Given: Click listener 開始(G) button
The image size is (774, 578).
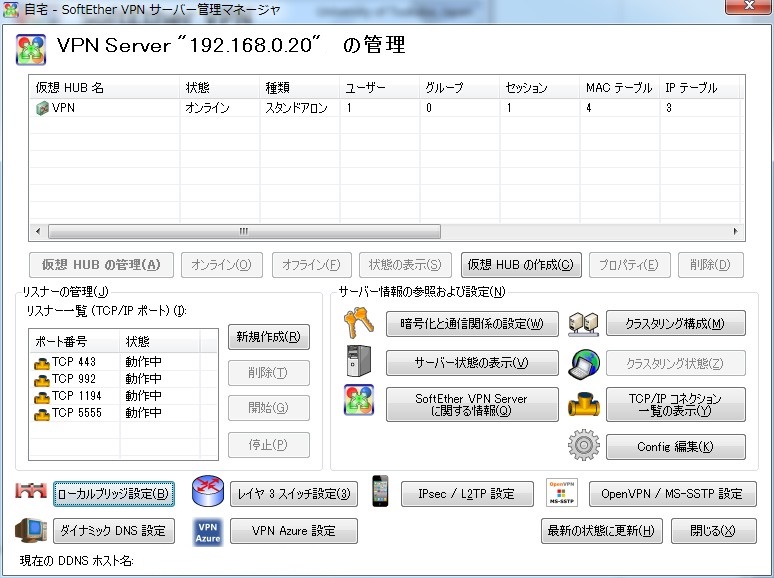Looking at the screenshot, I should 269,408.
